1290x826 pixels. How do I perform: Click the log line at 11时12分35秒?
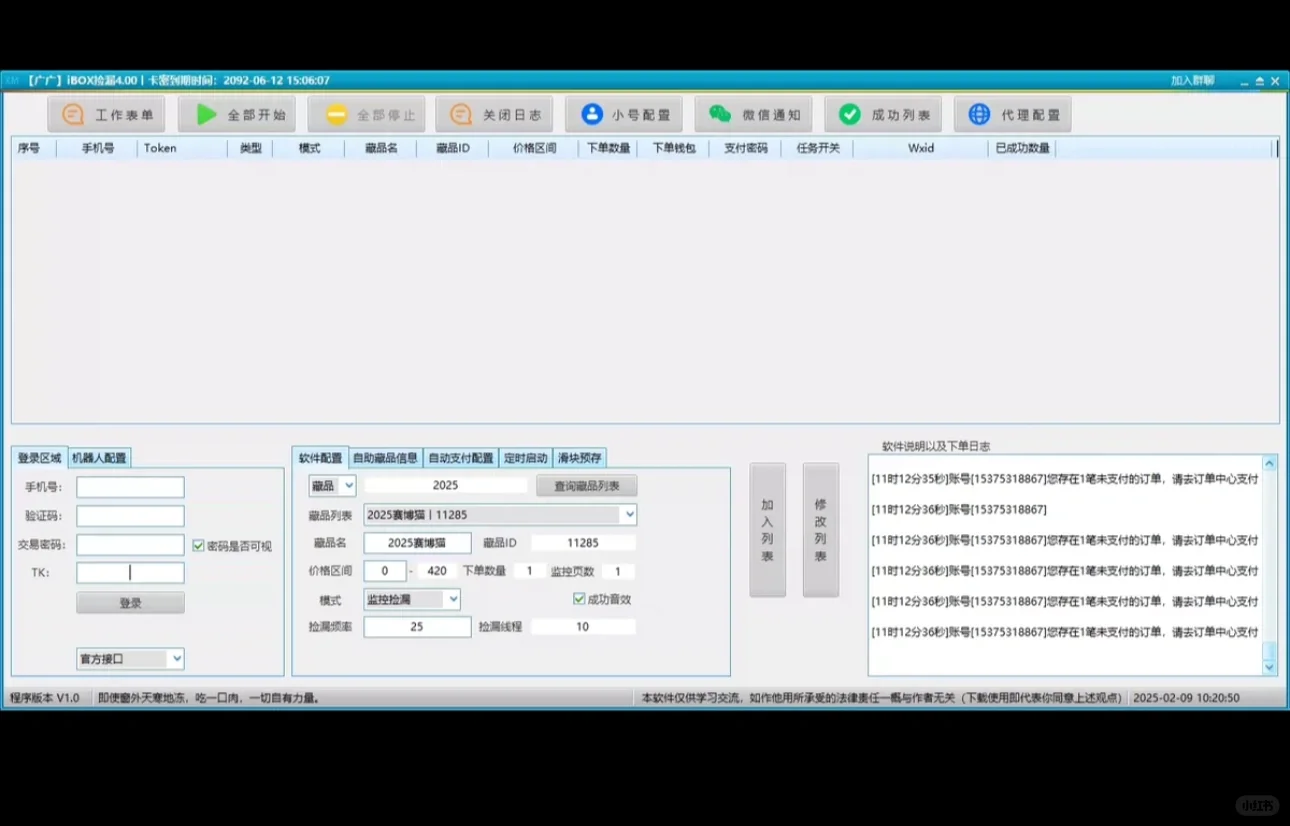coord(1065,479)
